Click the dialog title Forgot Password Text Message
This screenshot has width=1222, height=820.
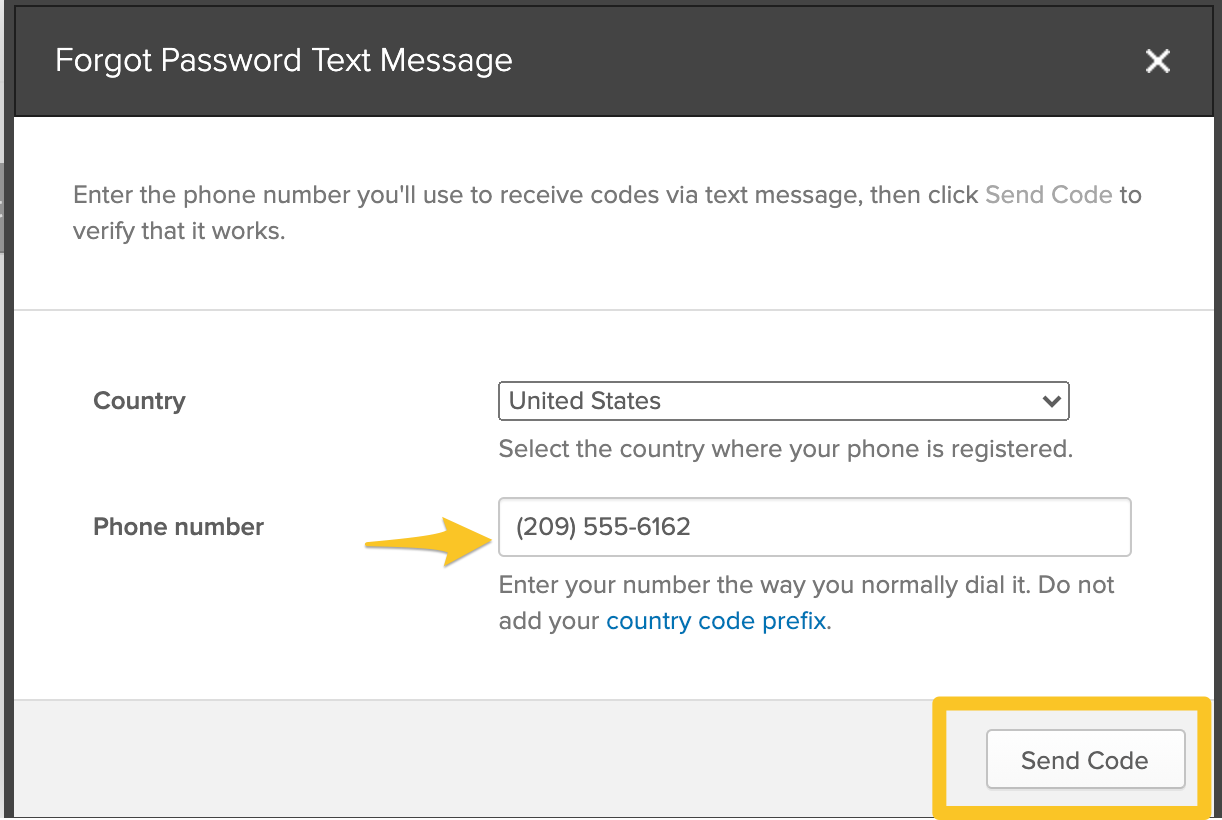283,61
